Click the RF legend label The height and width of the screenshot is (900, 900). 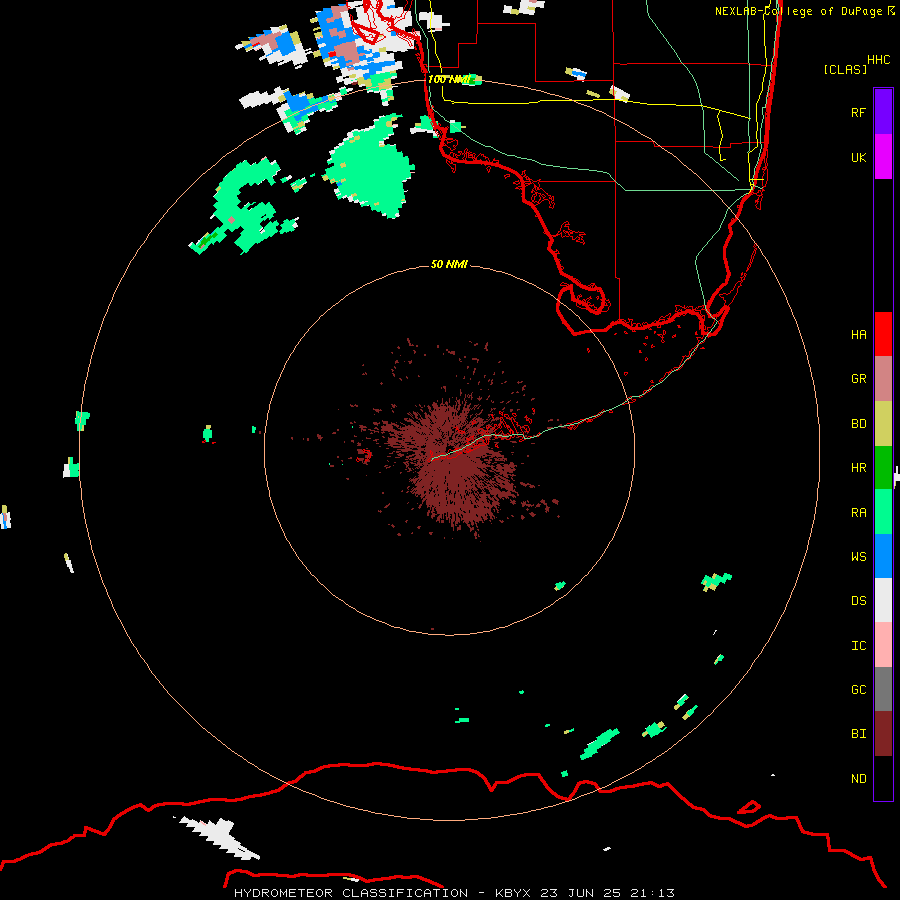tap(858, 112)
